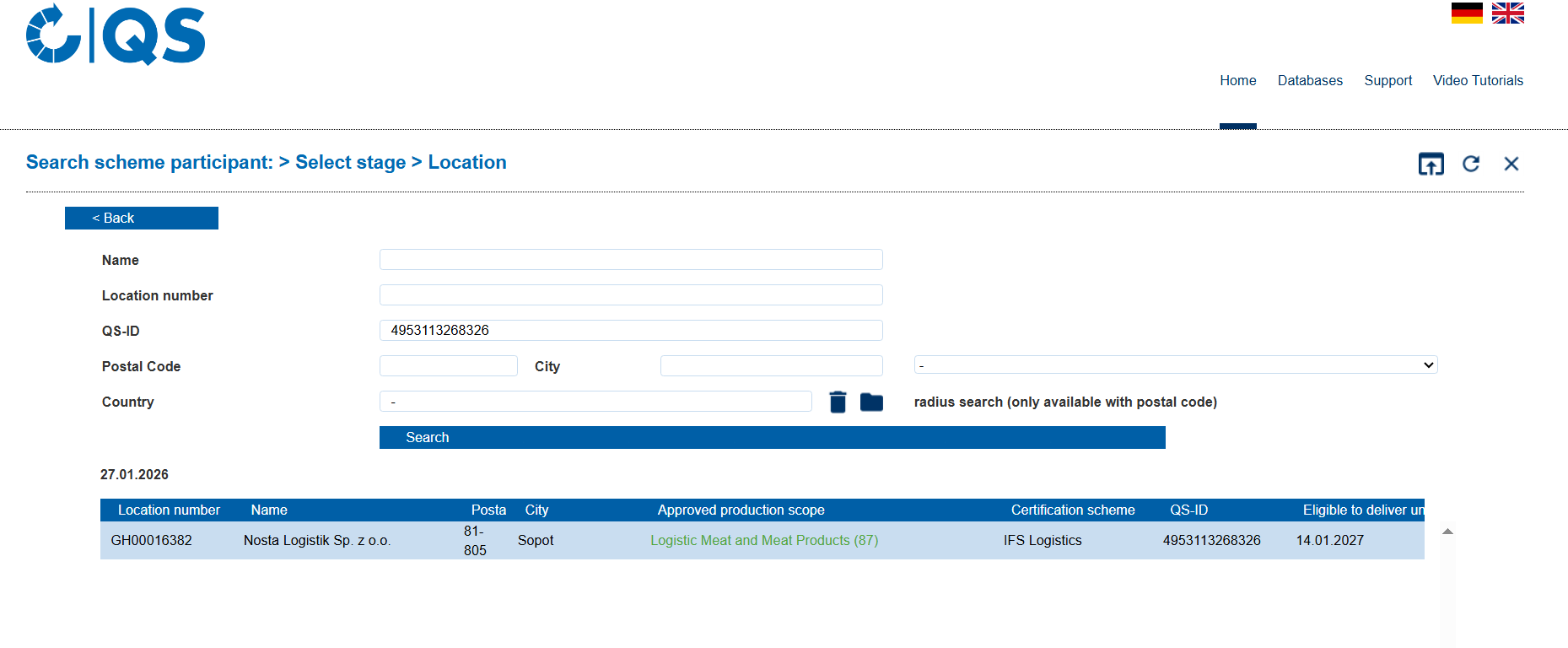Open the Databases menu

[1310, 81]
